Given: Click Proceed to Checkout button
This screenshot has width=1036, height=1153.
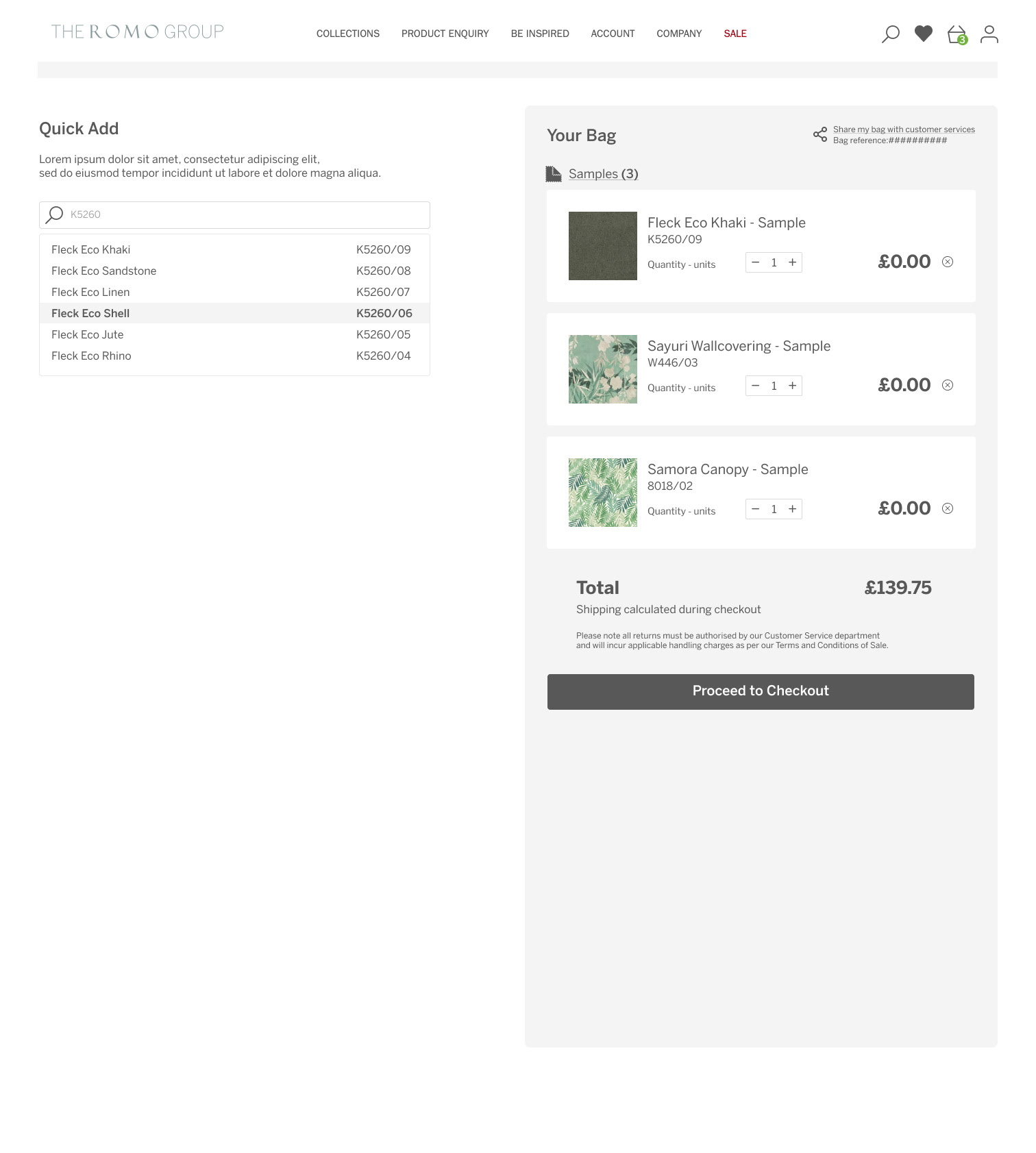Looking at the screenshot, I should tap(761, 691).
